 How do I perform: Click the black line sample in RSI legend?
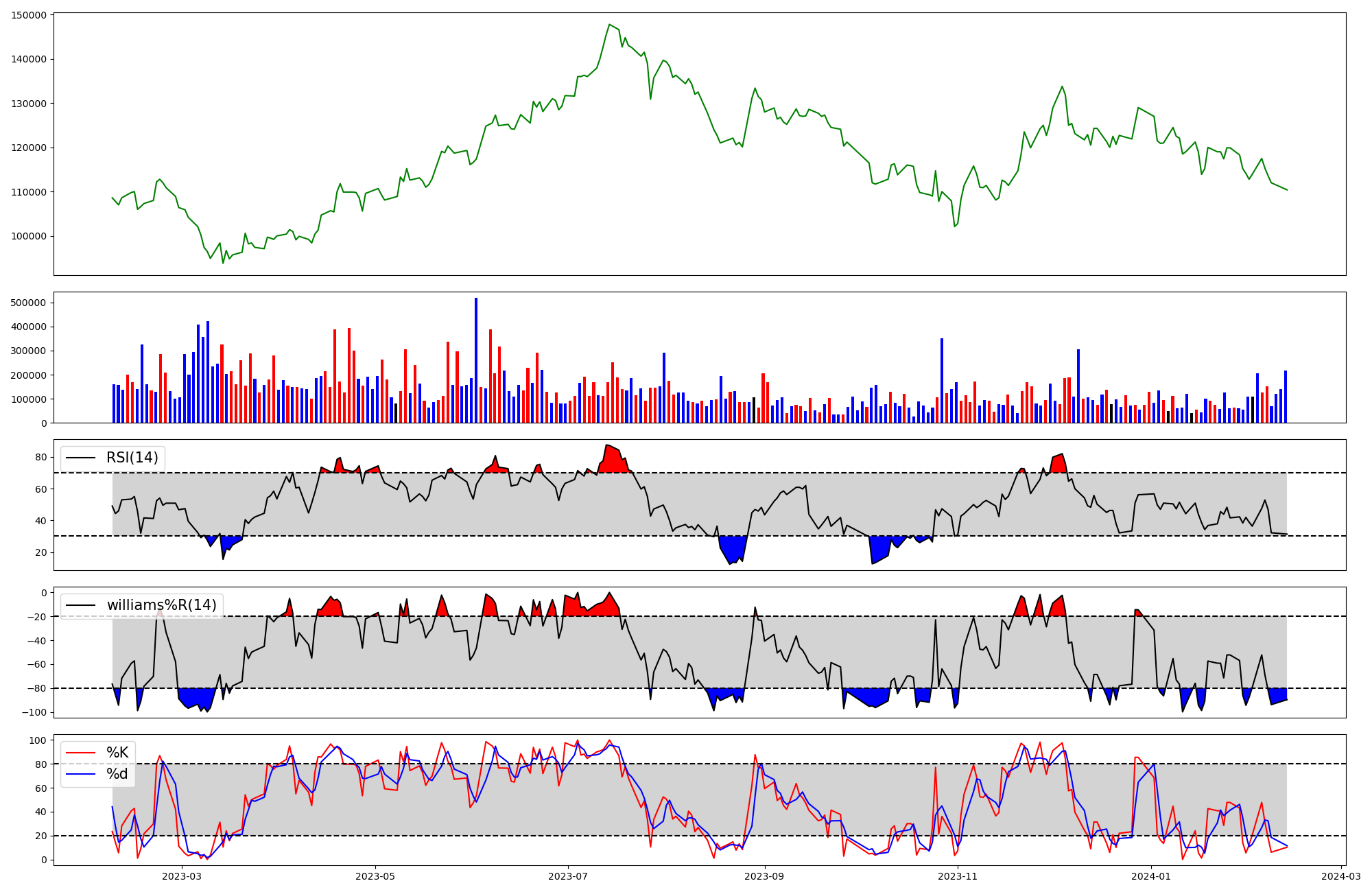[x=80, y=458]
